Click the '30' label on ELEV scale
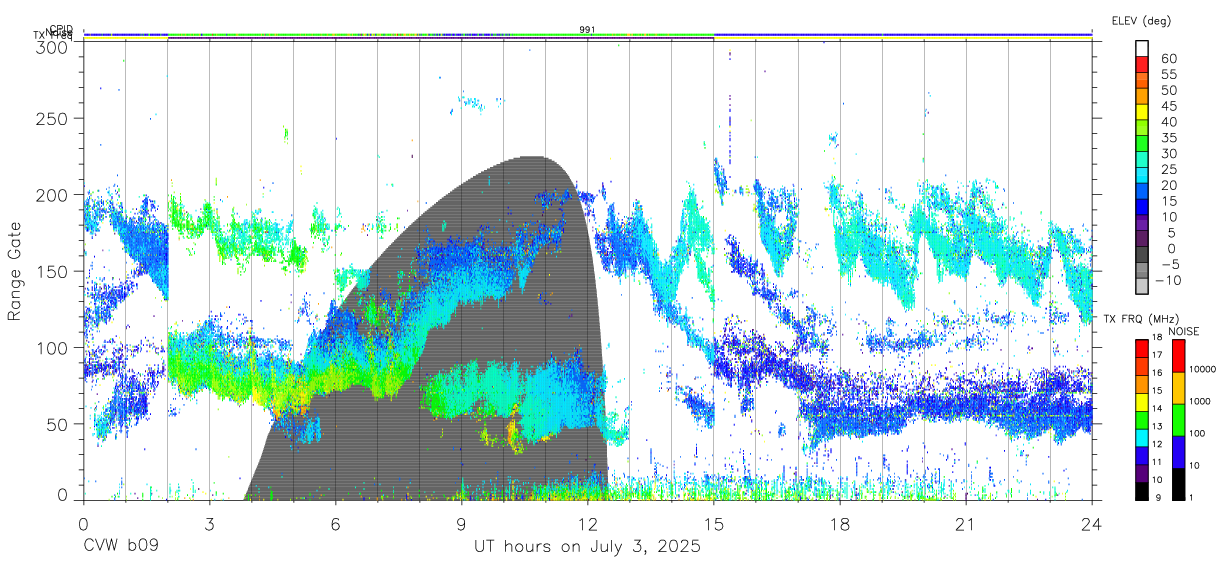Viewport: 1228px width, 567px height. point(1168,154)
